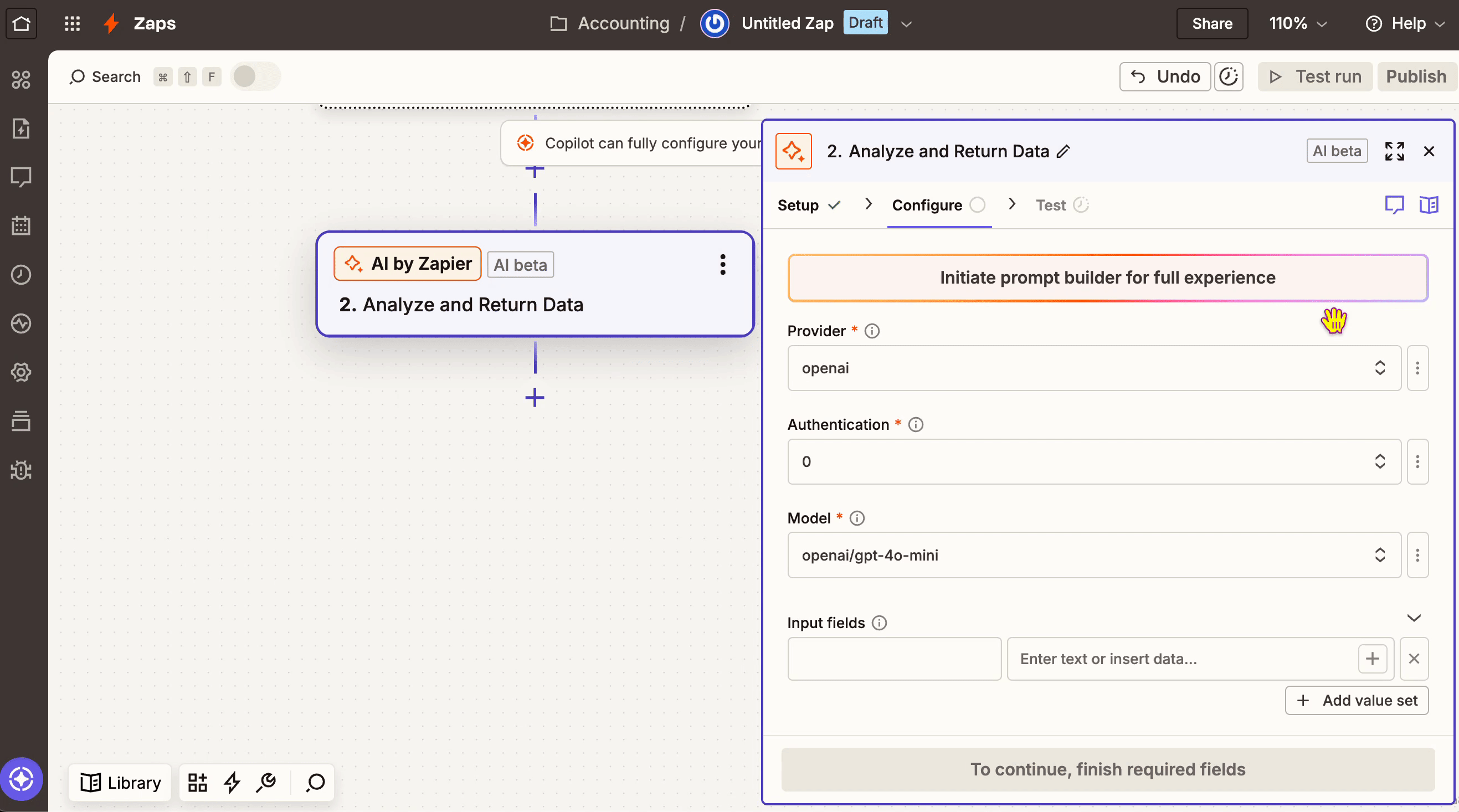
Task: Click the Copilot icon at bottom left
Action: [x=21, y=779]
